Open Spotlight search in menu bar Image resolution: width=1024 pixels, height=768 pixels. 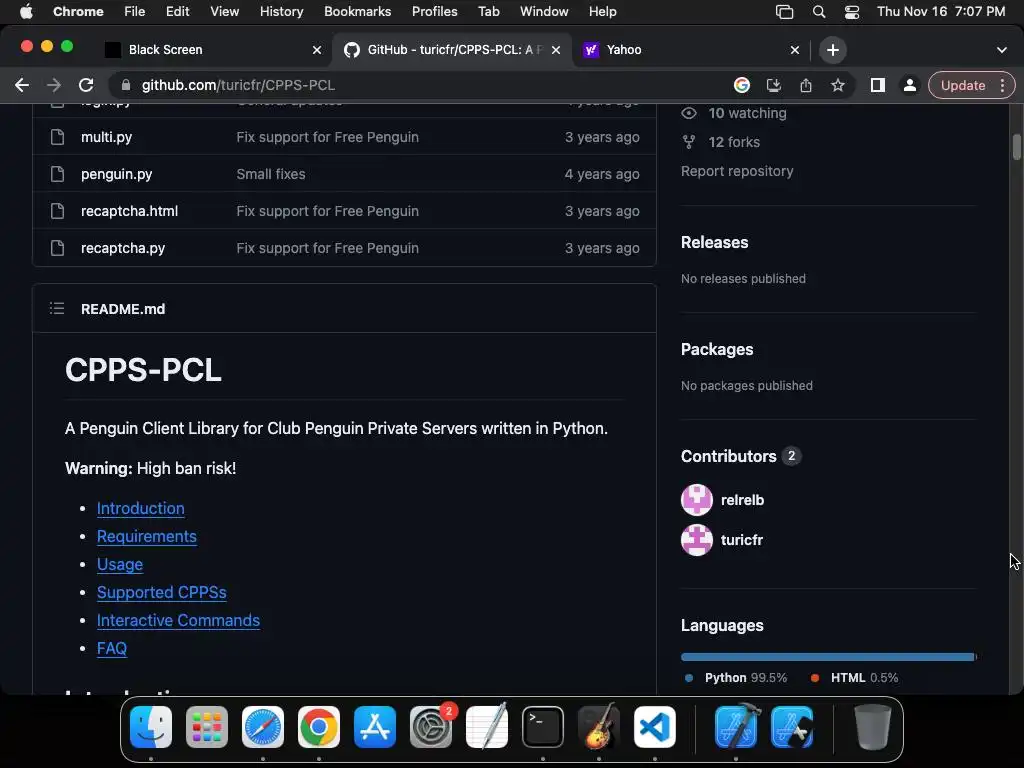(819, 12)
